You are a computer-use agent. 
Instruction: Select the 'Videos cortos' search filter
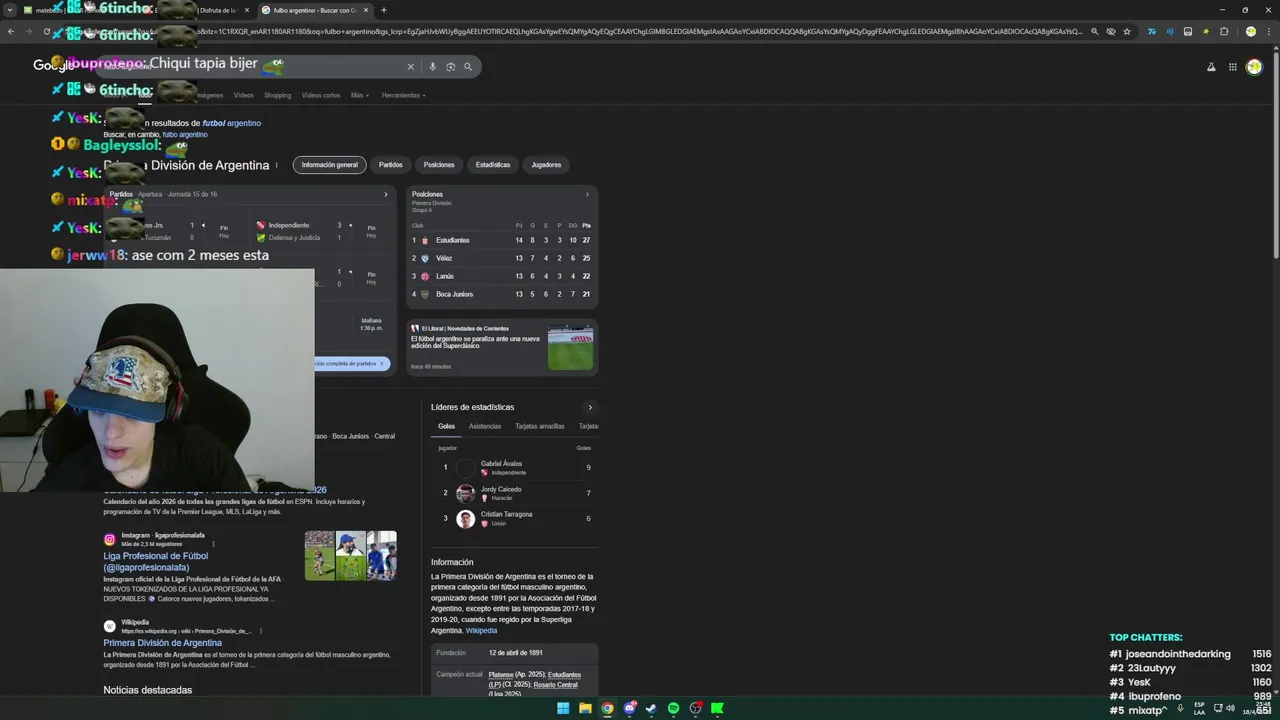point(321,95)
